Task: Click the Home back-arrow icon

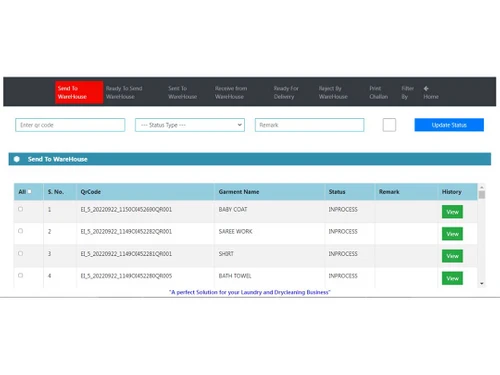Action: [x=426, y=88]
